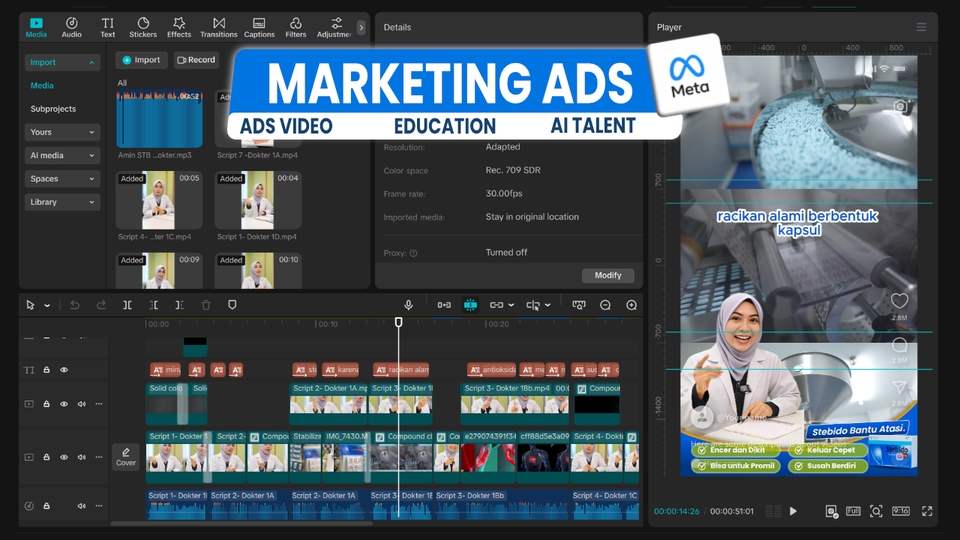Lock the upper video track

coord(47,404)
